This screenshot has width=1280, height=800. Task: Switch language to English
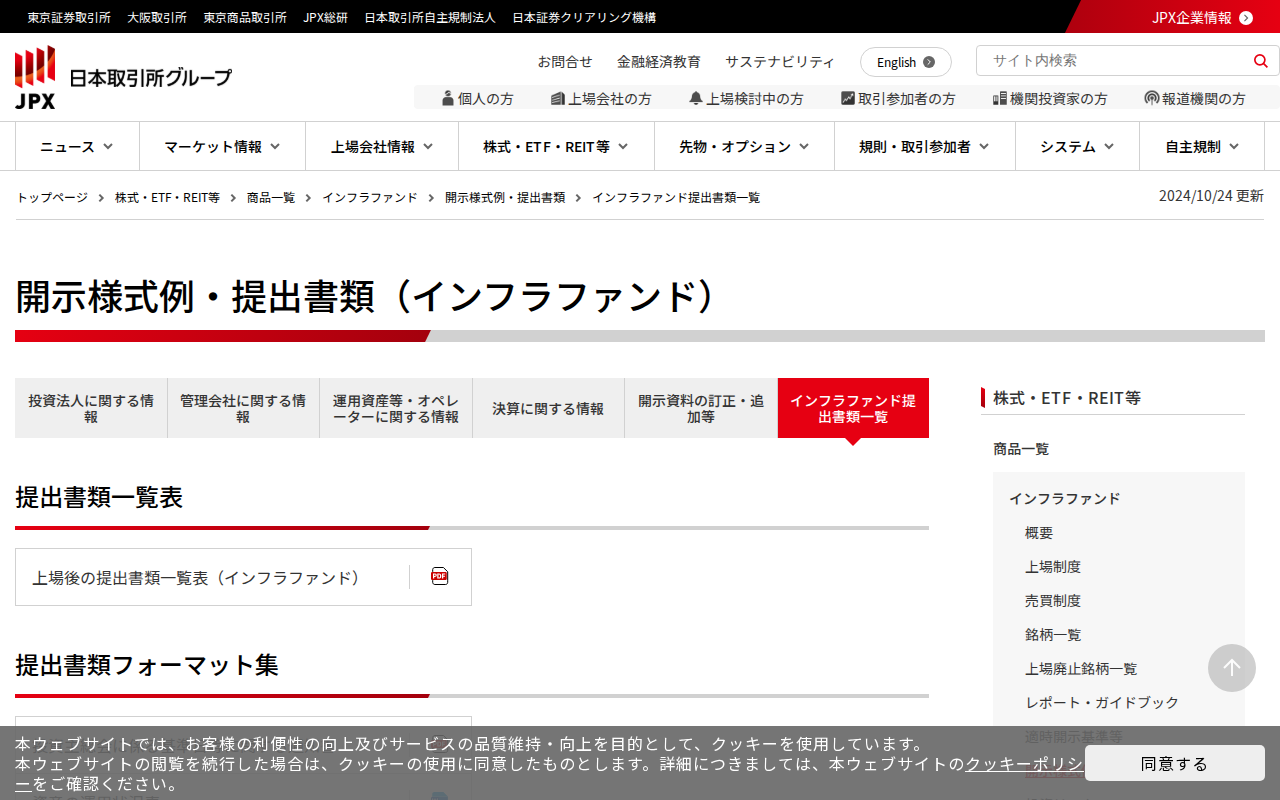[906, 62]
